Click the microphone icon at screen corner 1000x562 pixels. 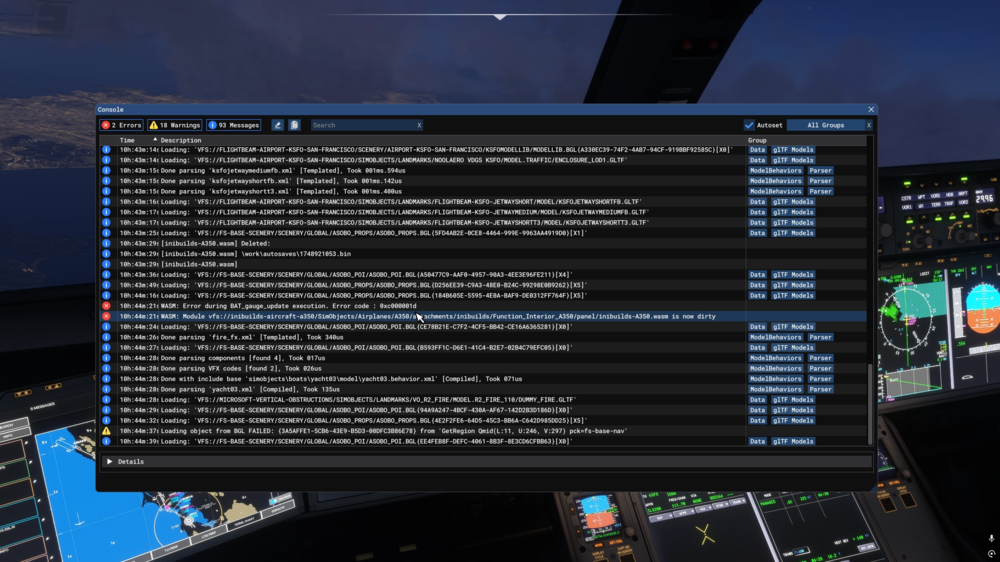point(991,538)
